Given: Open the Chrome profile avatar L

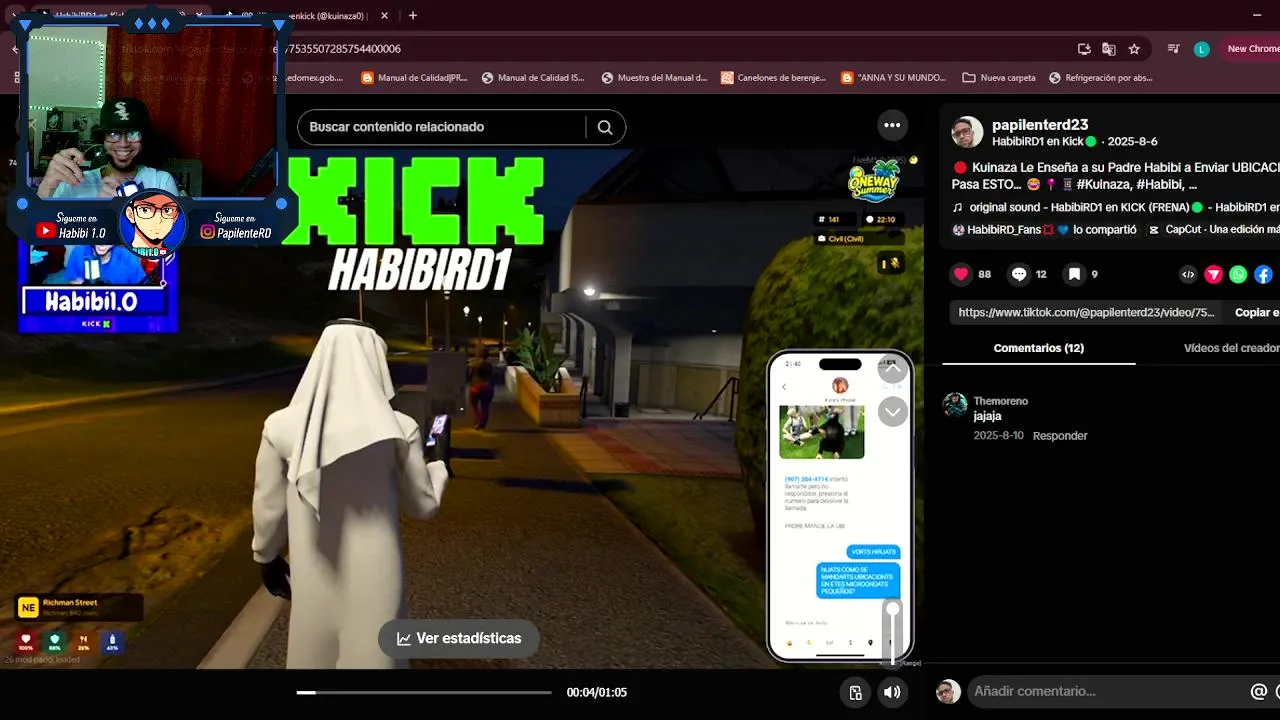Looking at the screenshot, I should coord(1202,49).
